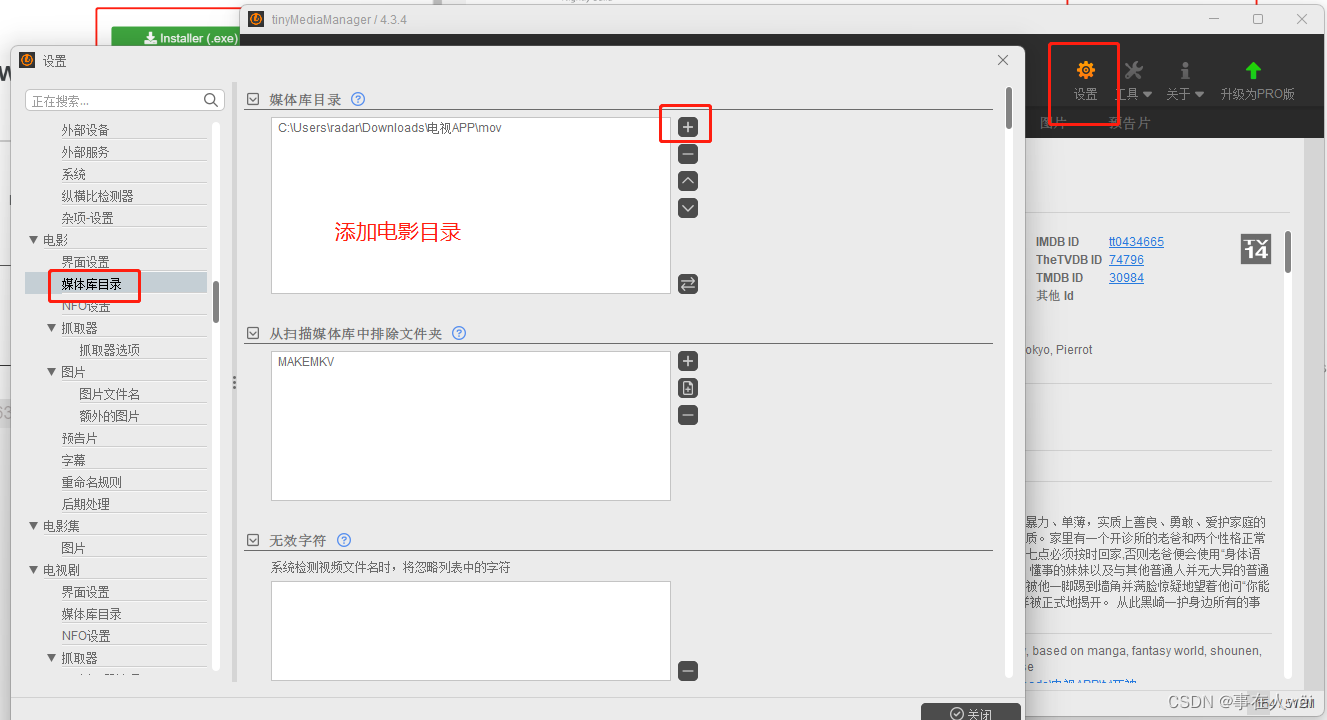Open 杂项-设置 in settings tree
The height and width of the screenshot is (720, 1327).
87,218
